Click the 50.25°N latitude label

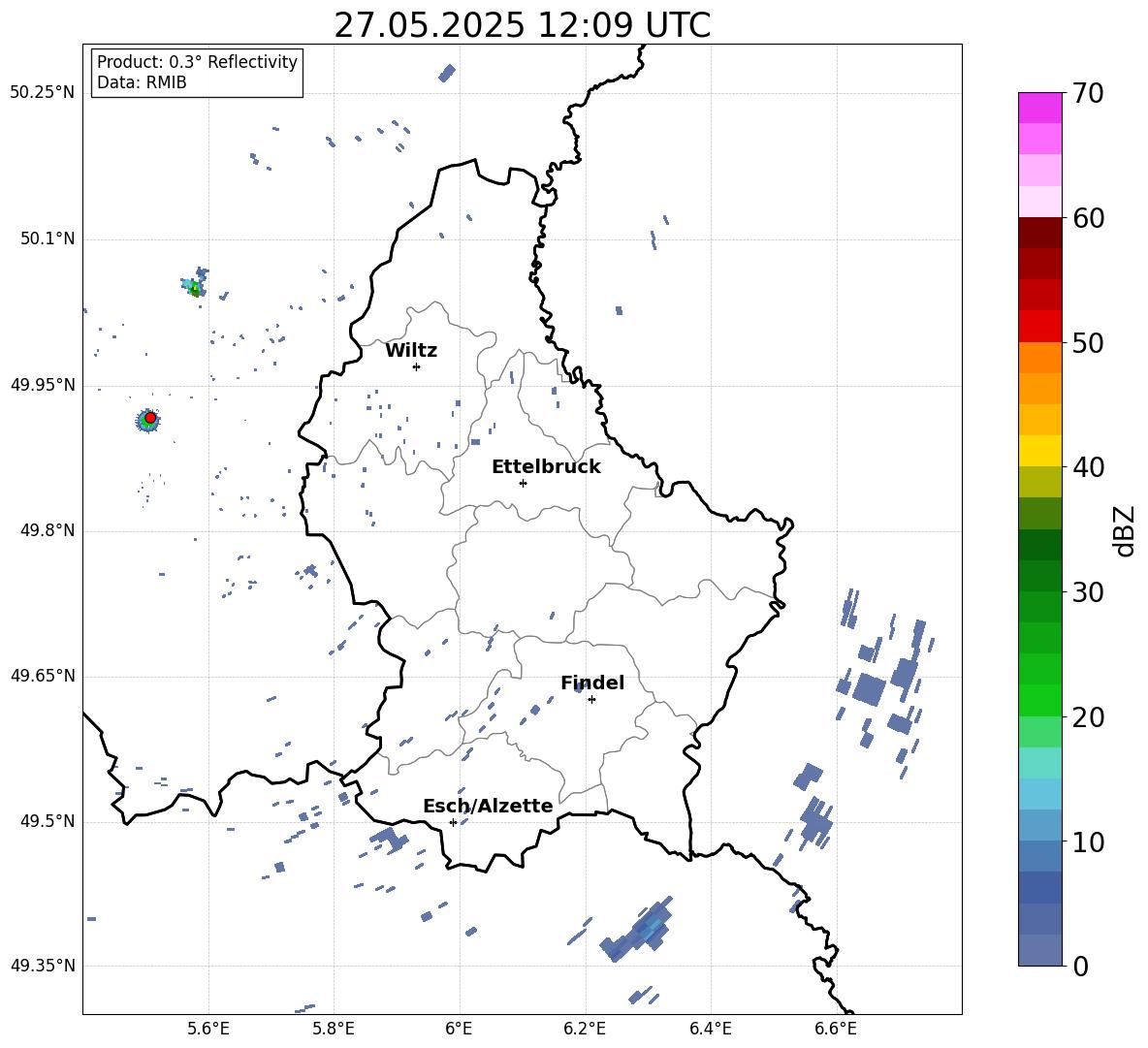(43, 93)
